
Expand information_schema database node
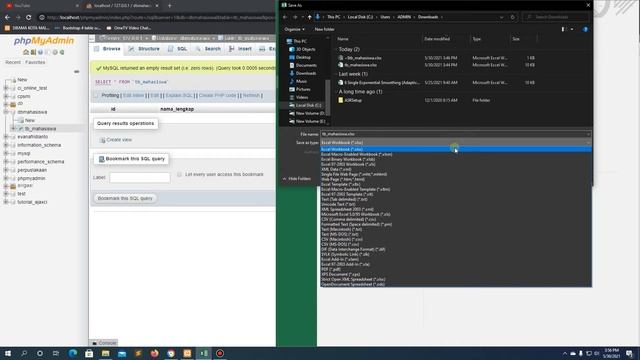pos(6,145)
